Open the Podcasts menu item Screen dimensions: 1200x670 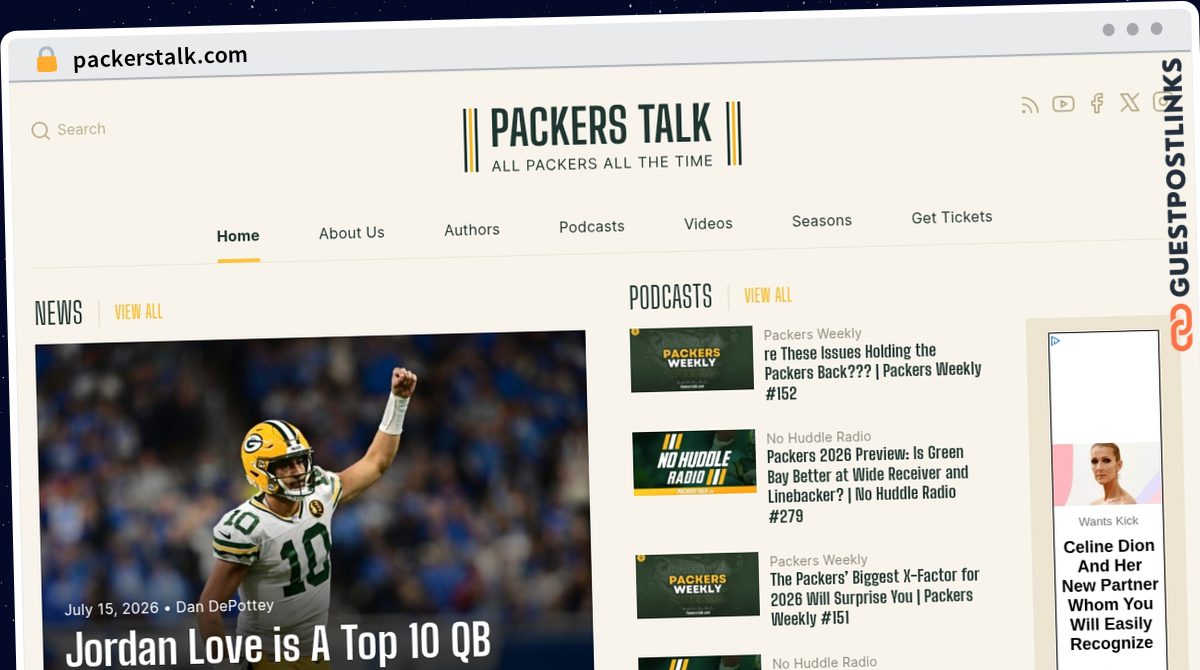click(x=592, y=227)
